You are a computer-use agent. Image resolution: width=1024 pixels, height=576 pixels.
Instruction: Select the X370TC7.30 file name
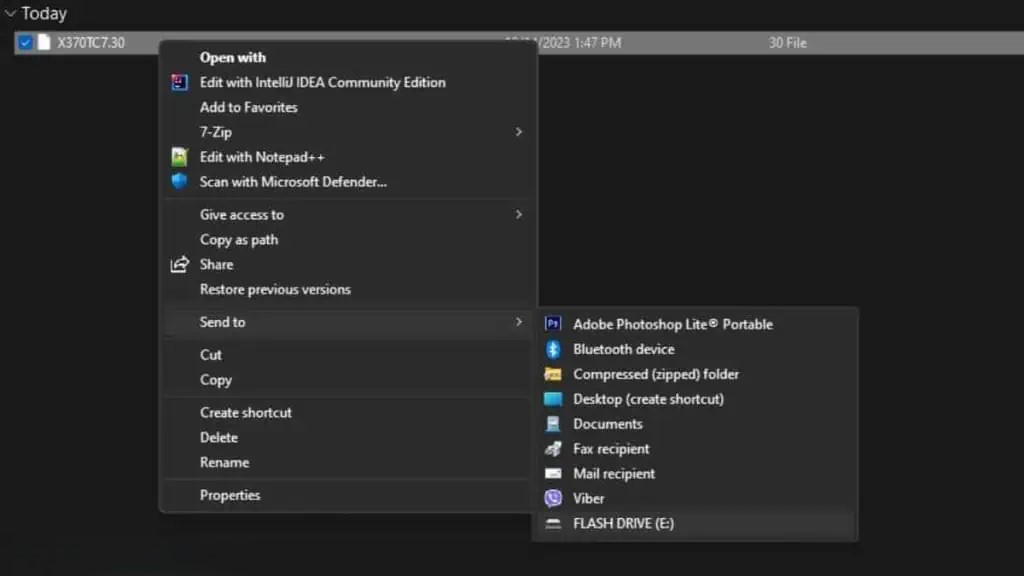click(90, 42)
